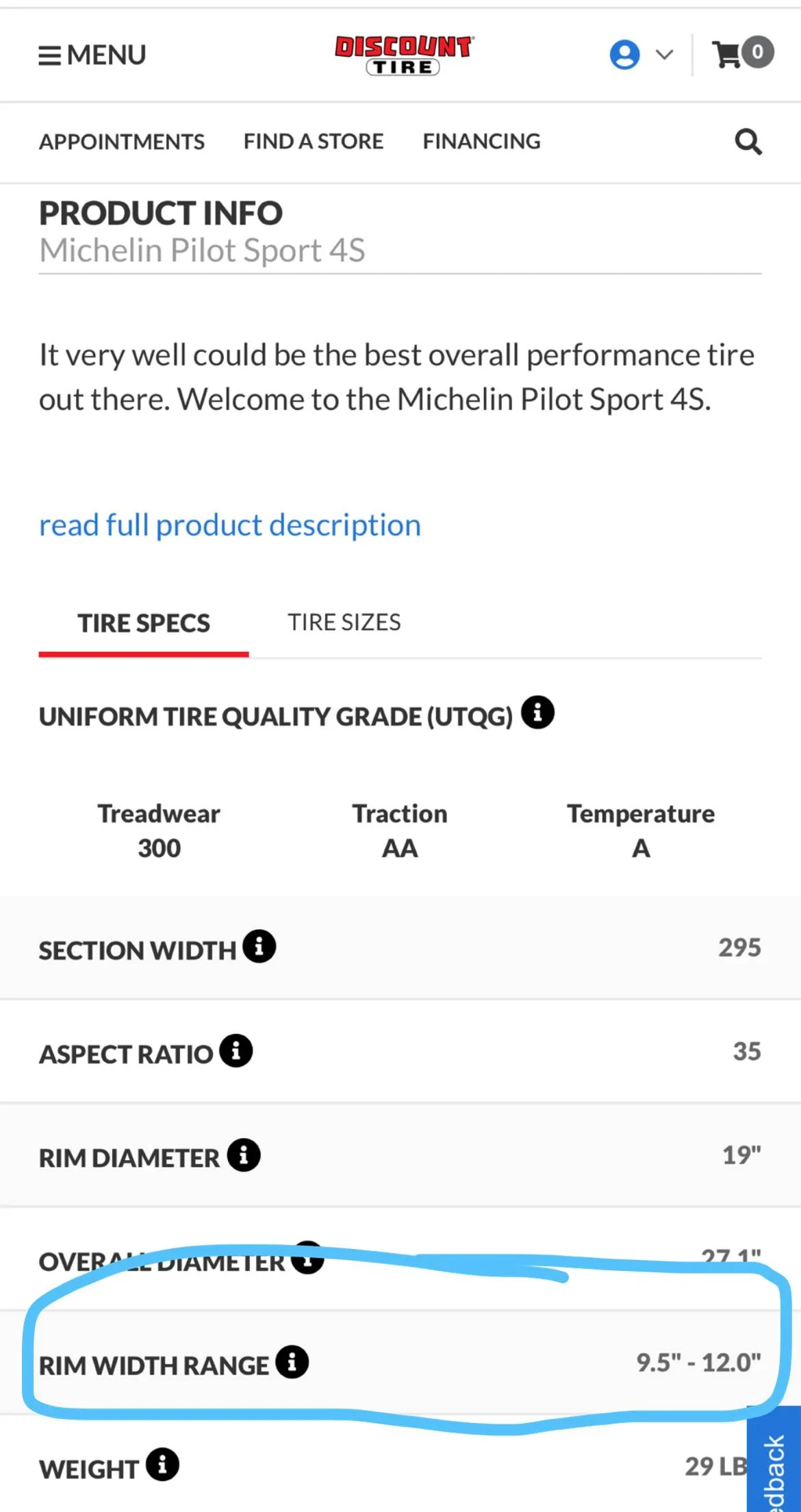Show info about Weight
This screenshot has width=801, height=1512.
point(162,1465)
